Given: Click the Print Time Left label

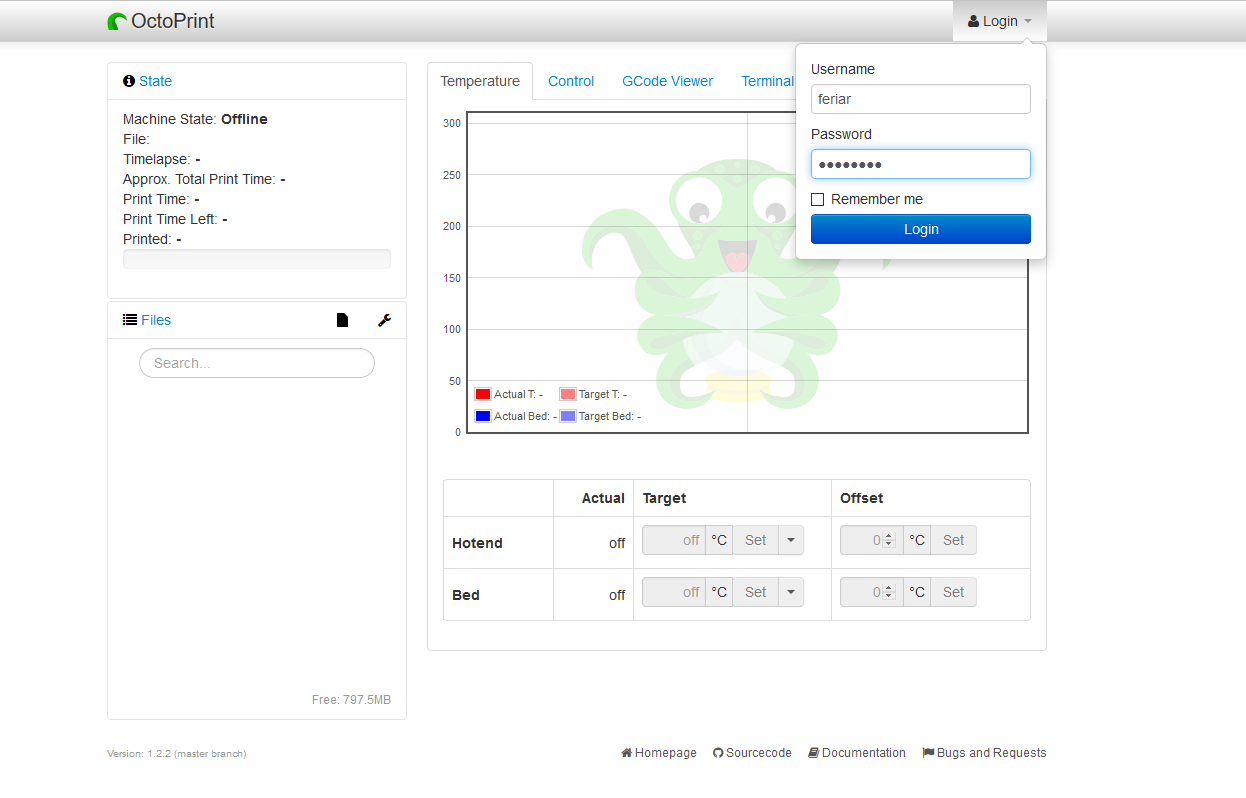Looking at the screenshot, I should (x=170, y=219).
